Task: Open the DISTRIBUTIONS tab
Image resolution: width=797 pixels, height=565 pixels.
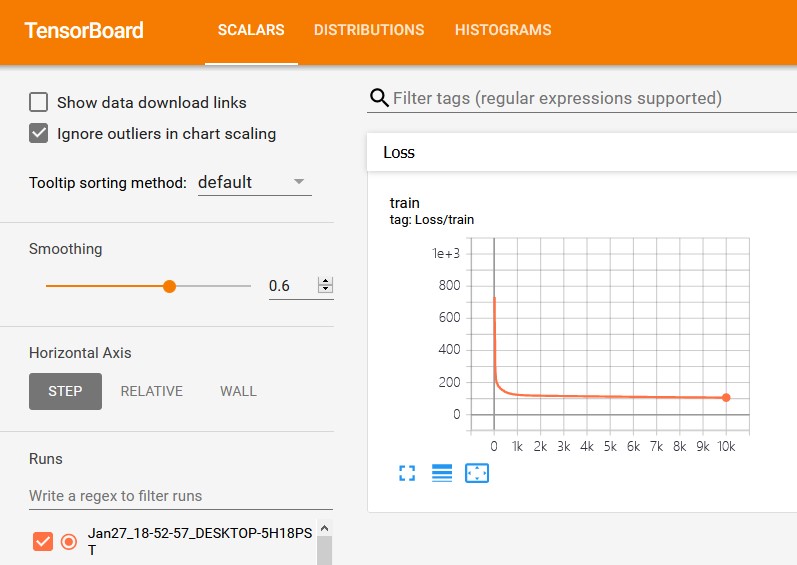Action: (x=369, y=30)
